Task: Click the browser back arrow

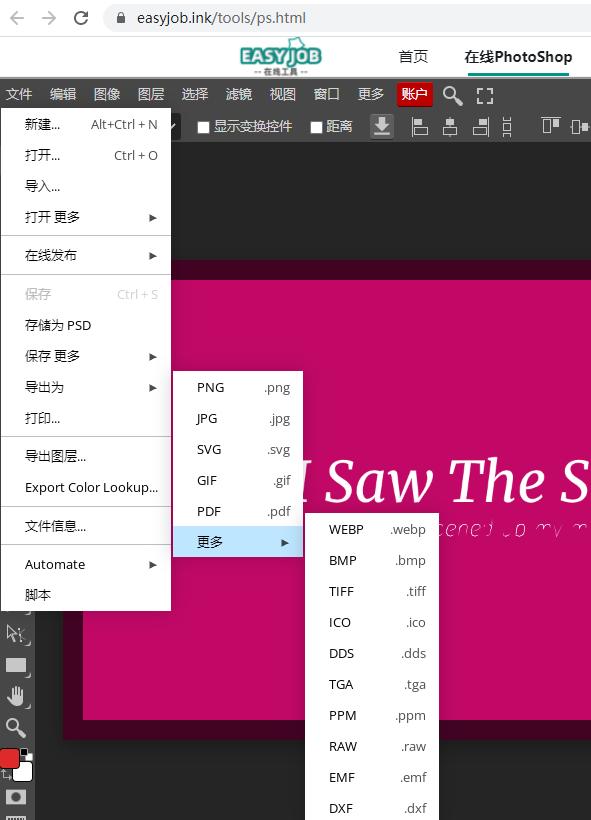Action: [17, 18]
